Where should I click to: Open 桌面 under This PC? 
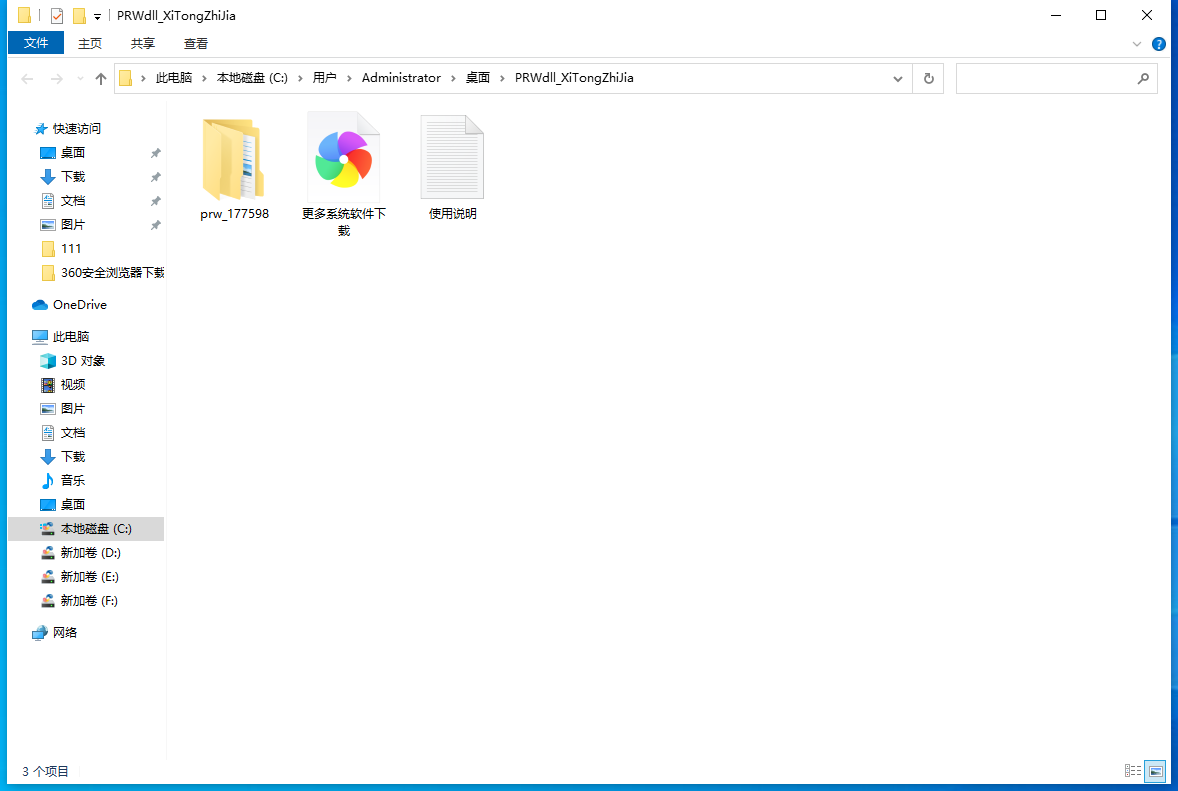coord(73,505)
